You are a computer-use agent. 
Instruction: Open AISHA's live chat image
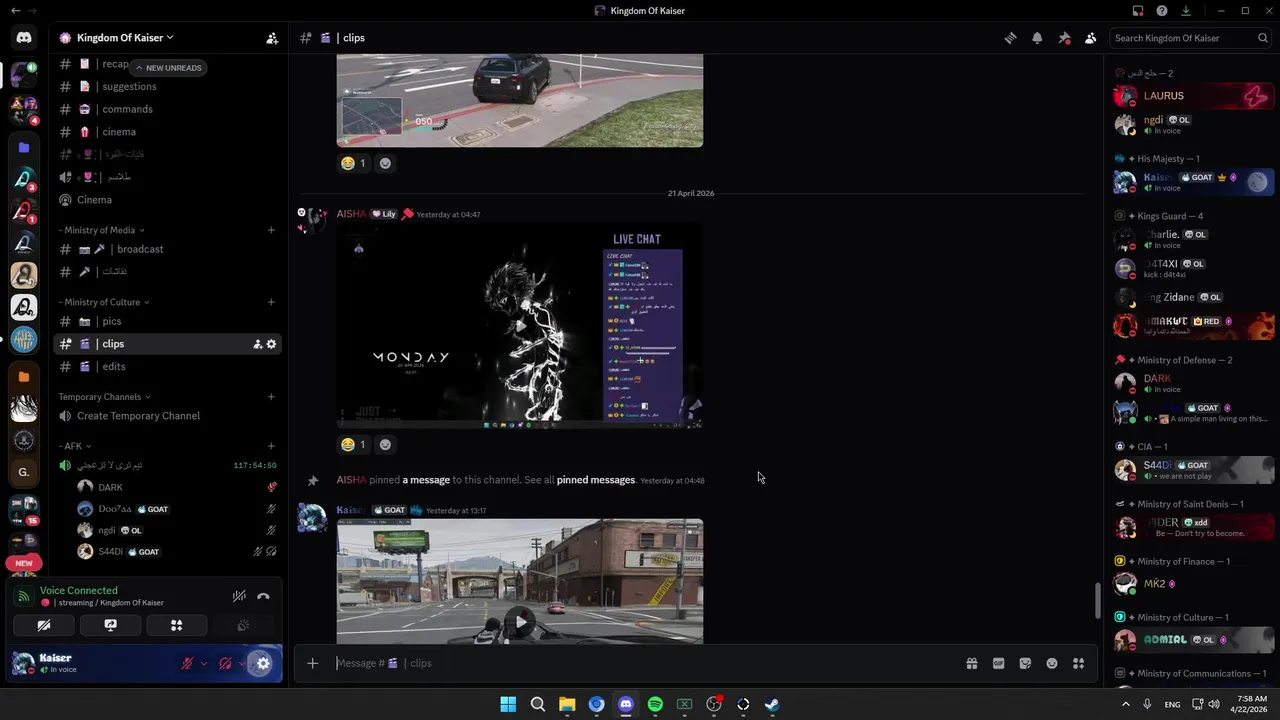pyautogui.click(x=520, y=326)
